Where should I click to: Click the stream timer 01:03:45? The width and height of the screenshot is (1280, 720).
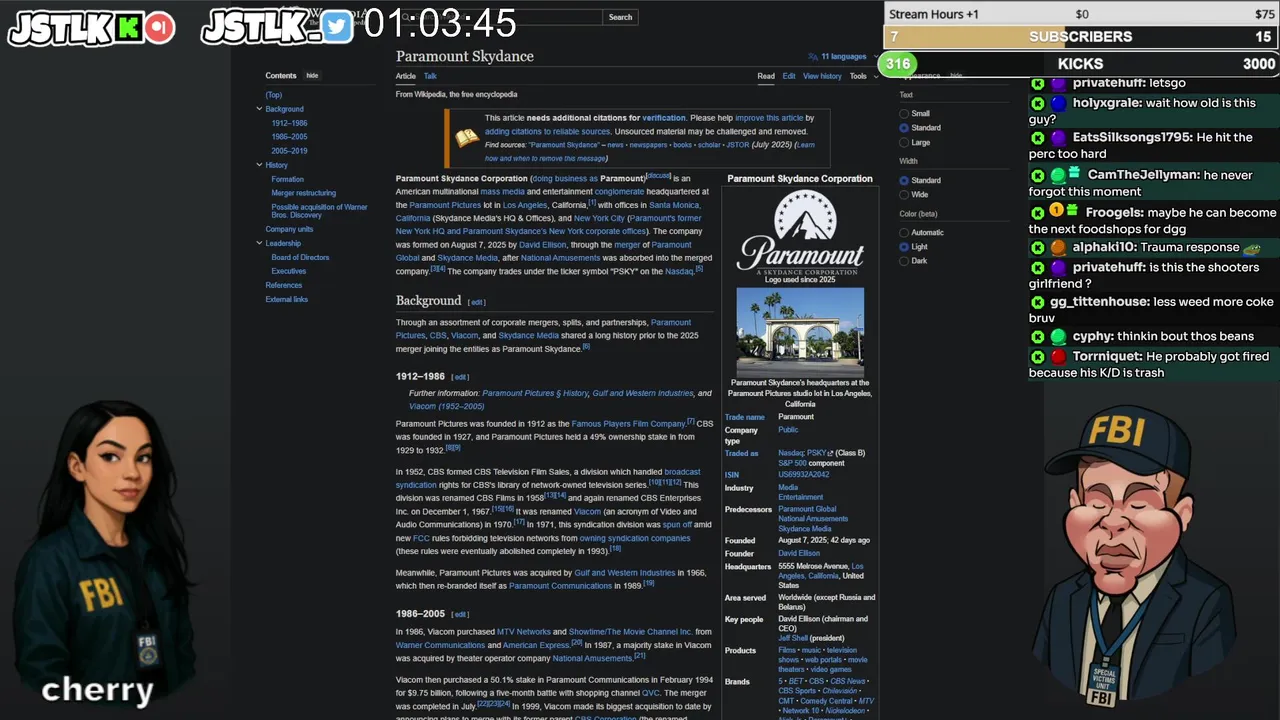440,23
